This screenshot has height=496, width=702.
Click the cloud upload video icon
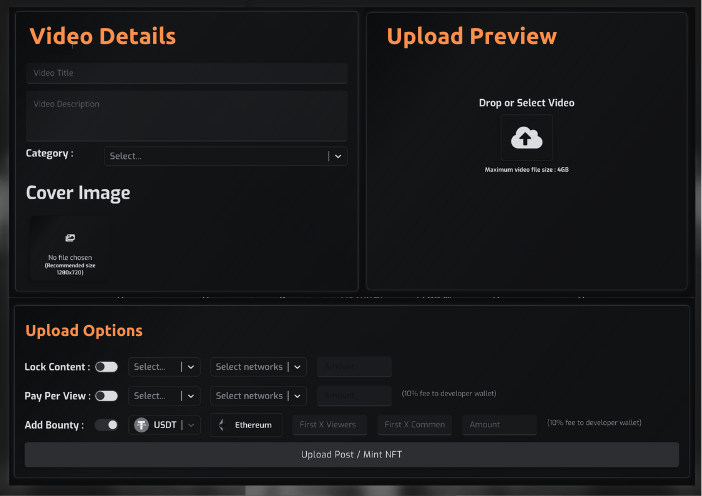(526, 139)
